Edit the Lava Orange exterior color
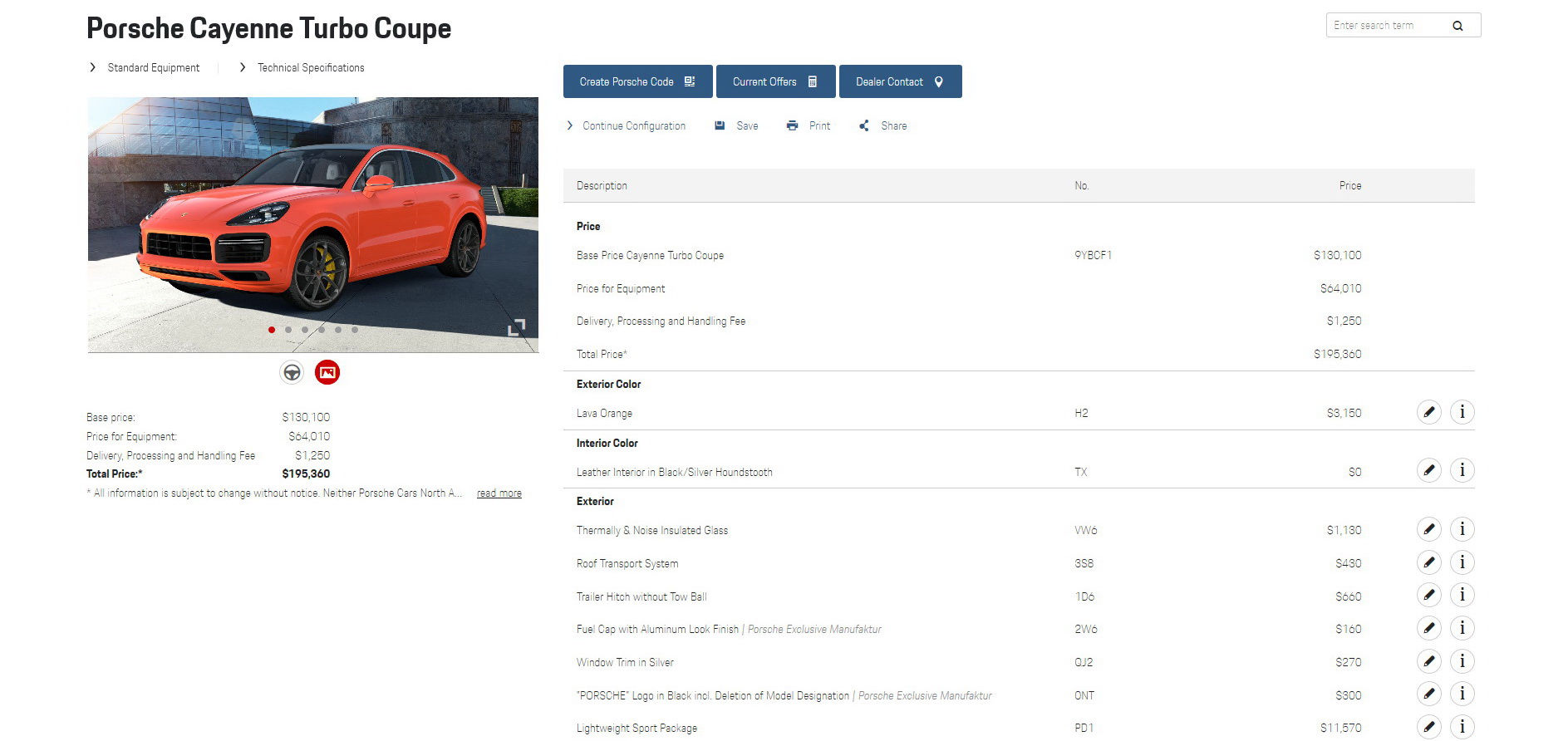 [x=1428, y=412]
